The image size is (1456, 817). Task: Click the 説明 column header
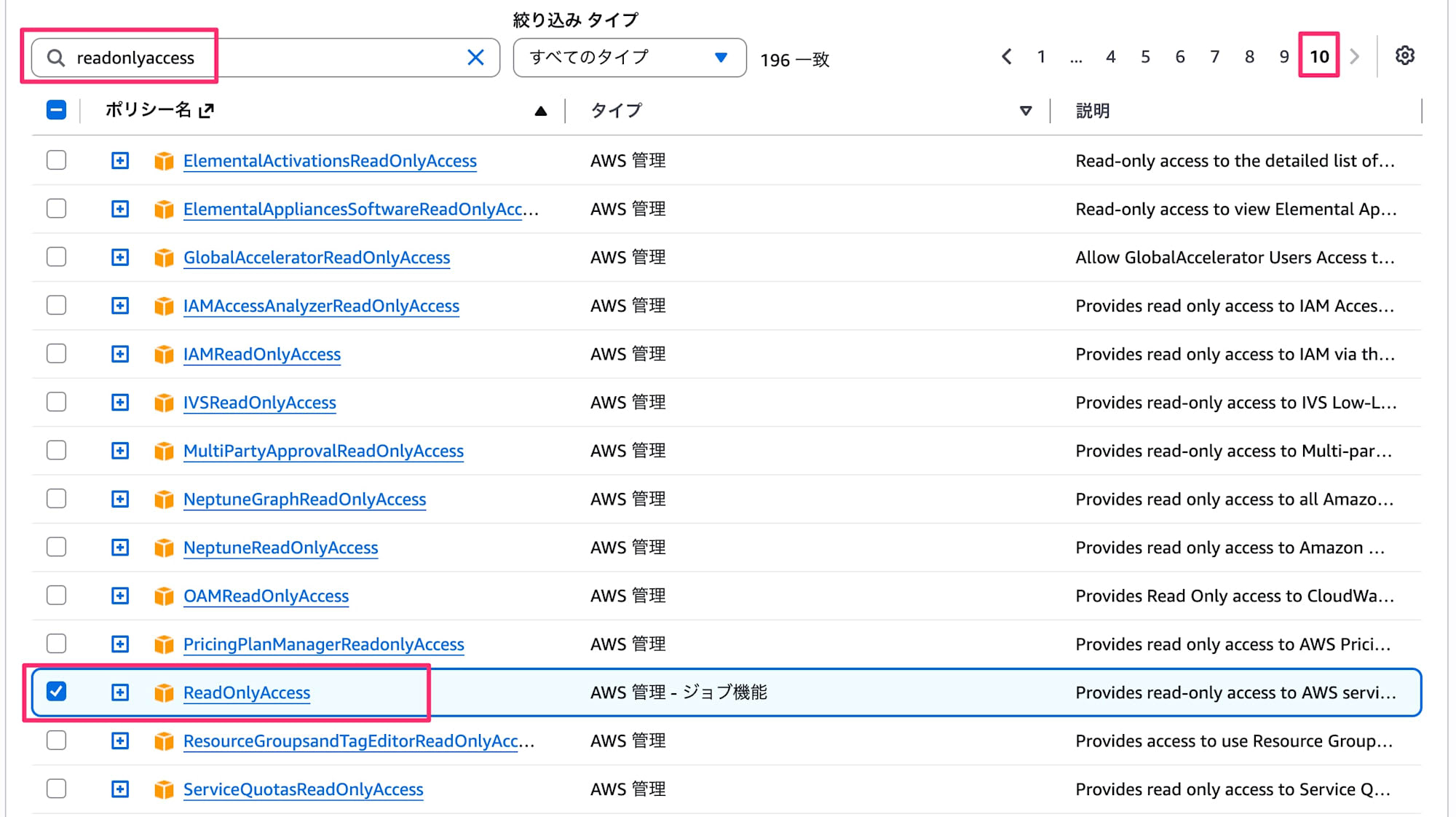(x=1093, y=111)
